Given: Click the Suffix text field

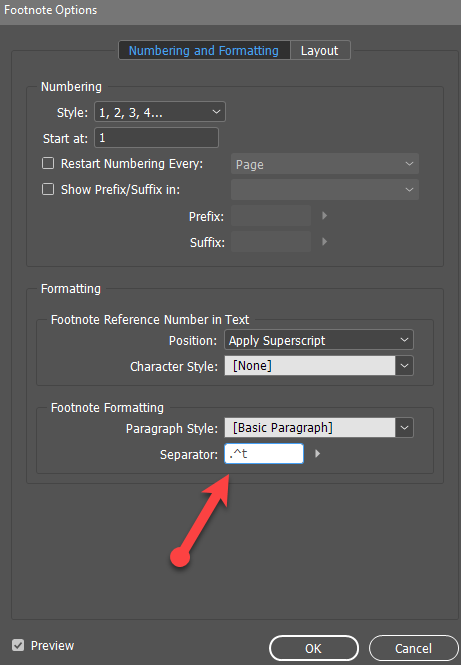Looking at the screenshot, I should [x=271, y=242].
